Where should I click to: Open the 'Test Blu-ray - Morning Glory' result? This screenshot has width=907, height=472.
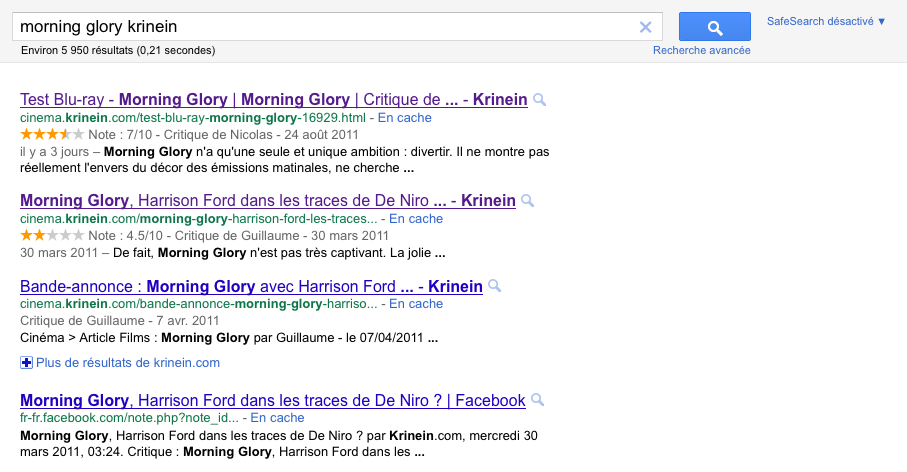(x=274, y=99)
